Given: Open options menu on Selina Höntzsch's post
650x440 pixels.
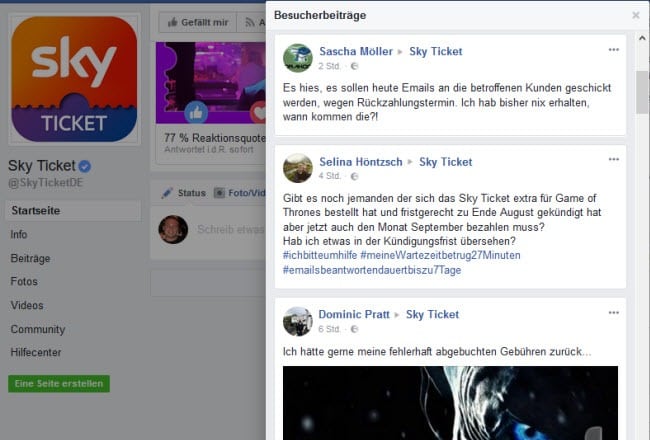Looking at the screenshot, I should [614, 160].
